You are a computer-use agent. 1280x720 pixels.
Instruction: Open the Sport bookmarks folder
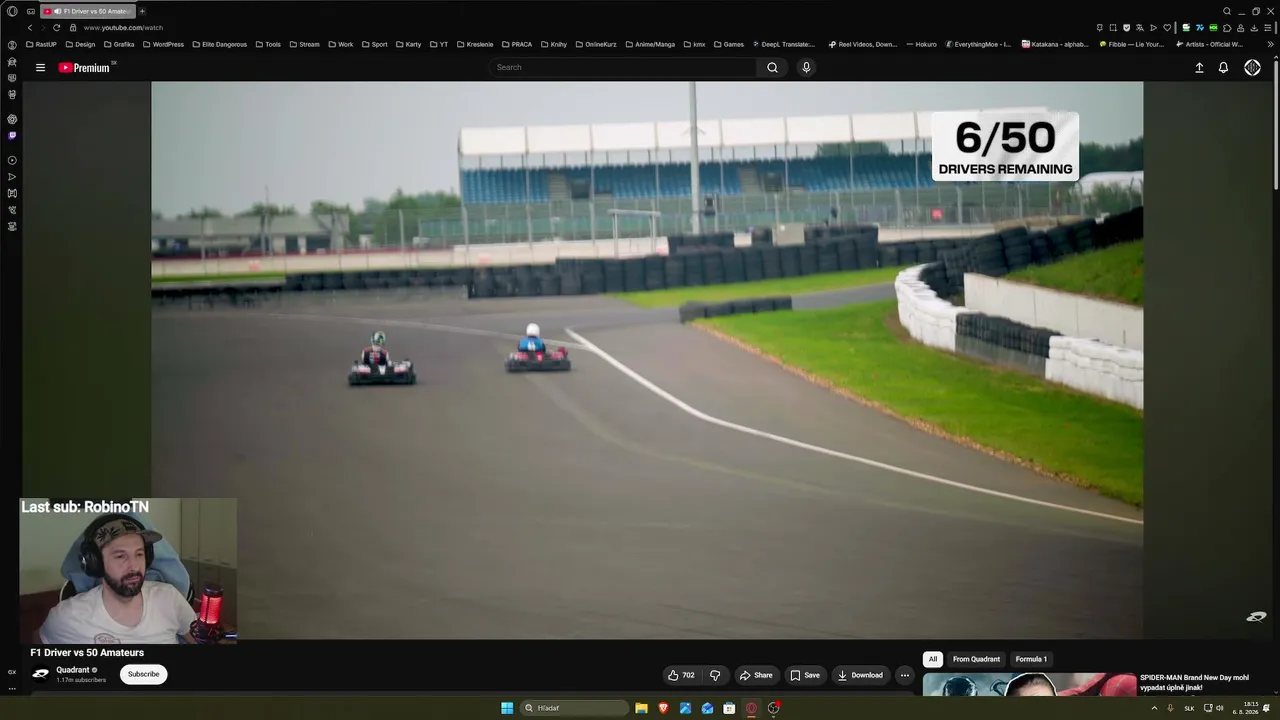[374, 44]
